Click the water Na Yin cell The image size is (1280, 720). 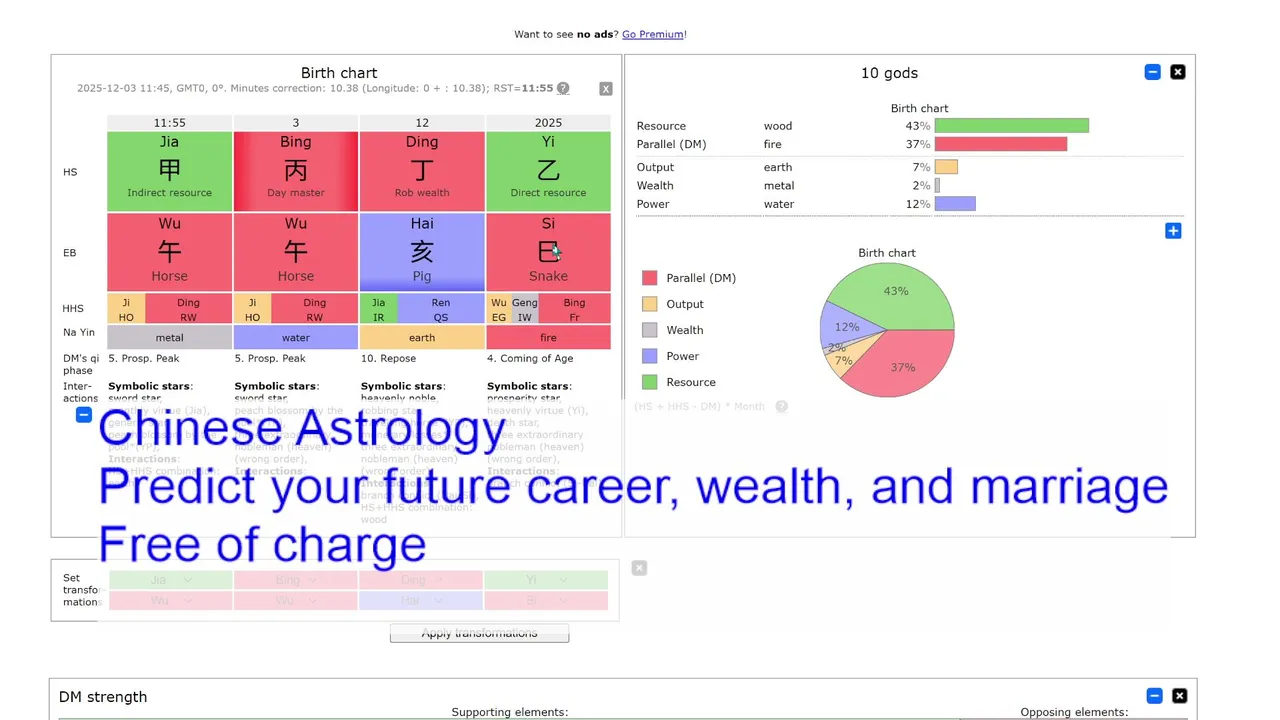pos(296,338)
